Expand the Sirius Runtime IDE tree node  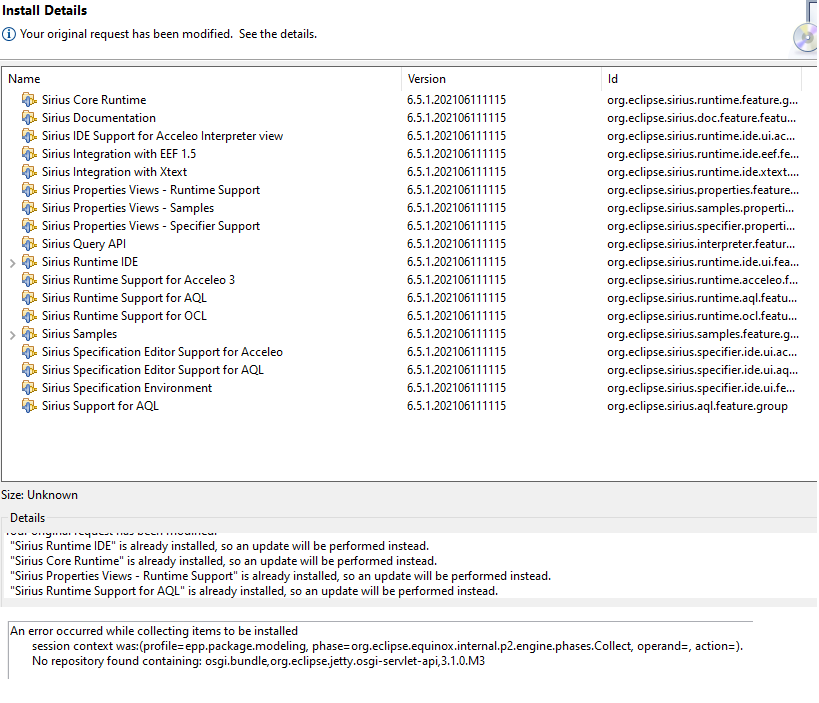pos(13,263)
